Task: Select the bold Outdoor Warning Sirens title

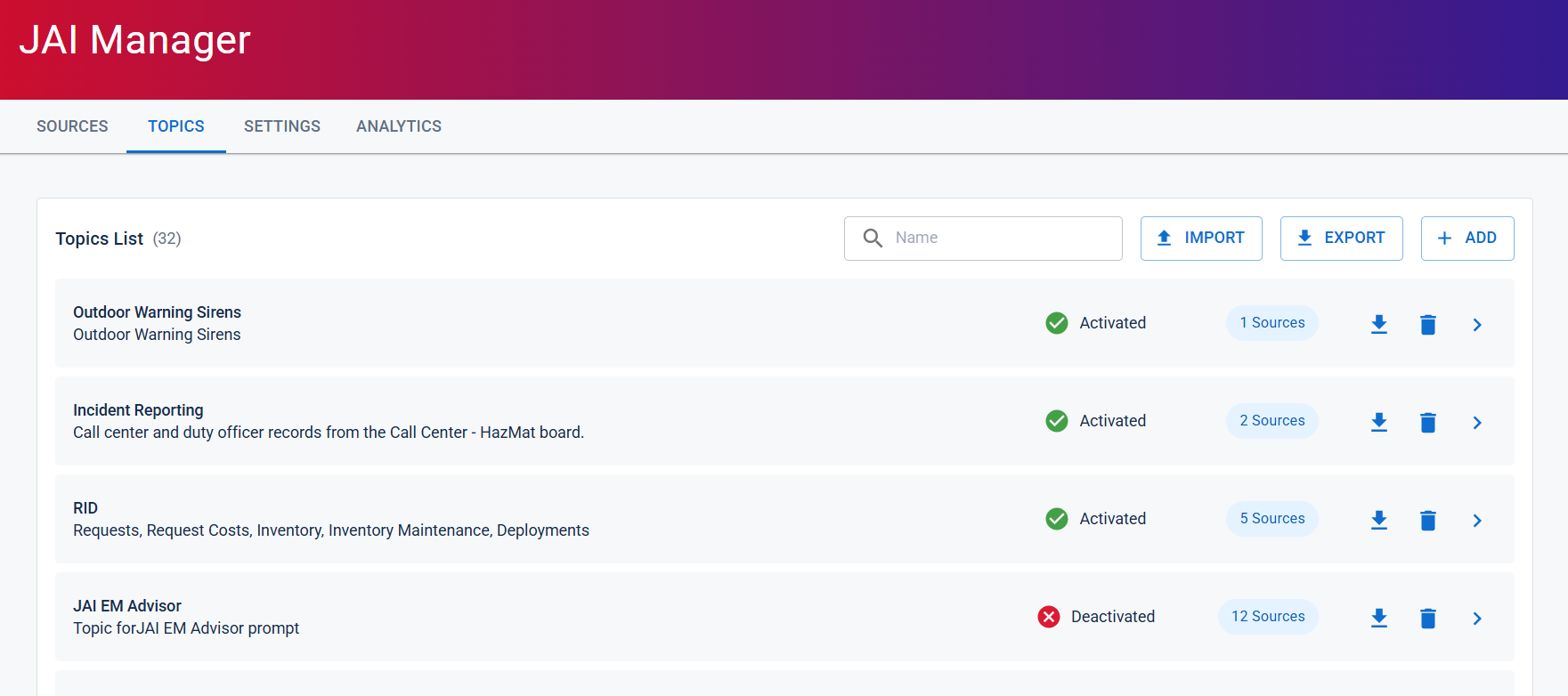Action: click(x=157, y=312)
